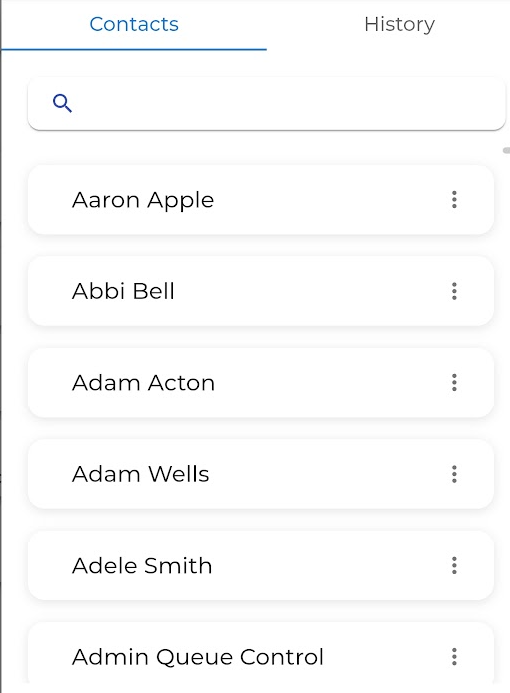The width and height of the screenshot is (510, 693).
Task: Select the Contacts tab
Action: [134, 24]
